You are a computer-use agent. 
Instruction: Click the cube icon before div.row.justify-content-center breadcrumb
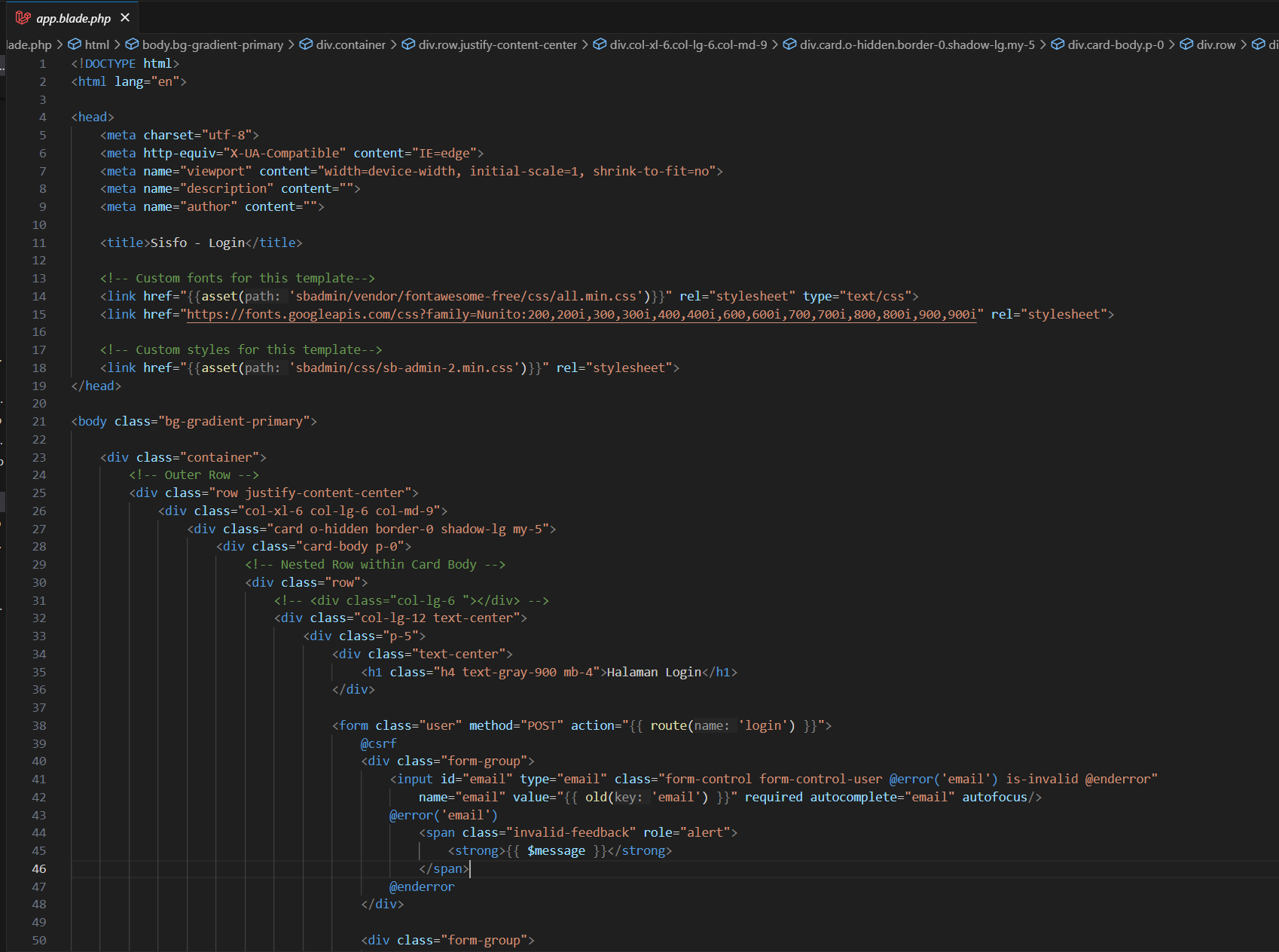[408, 44]
